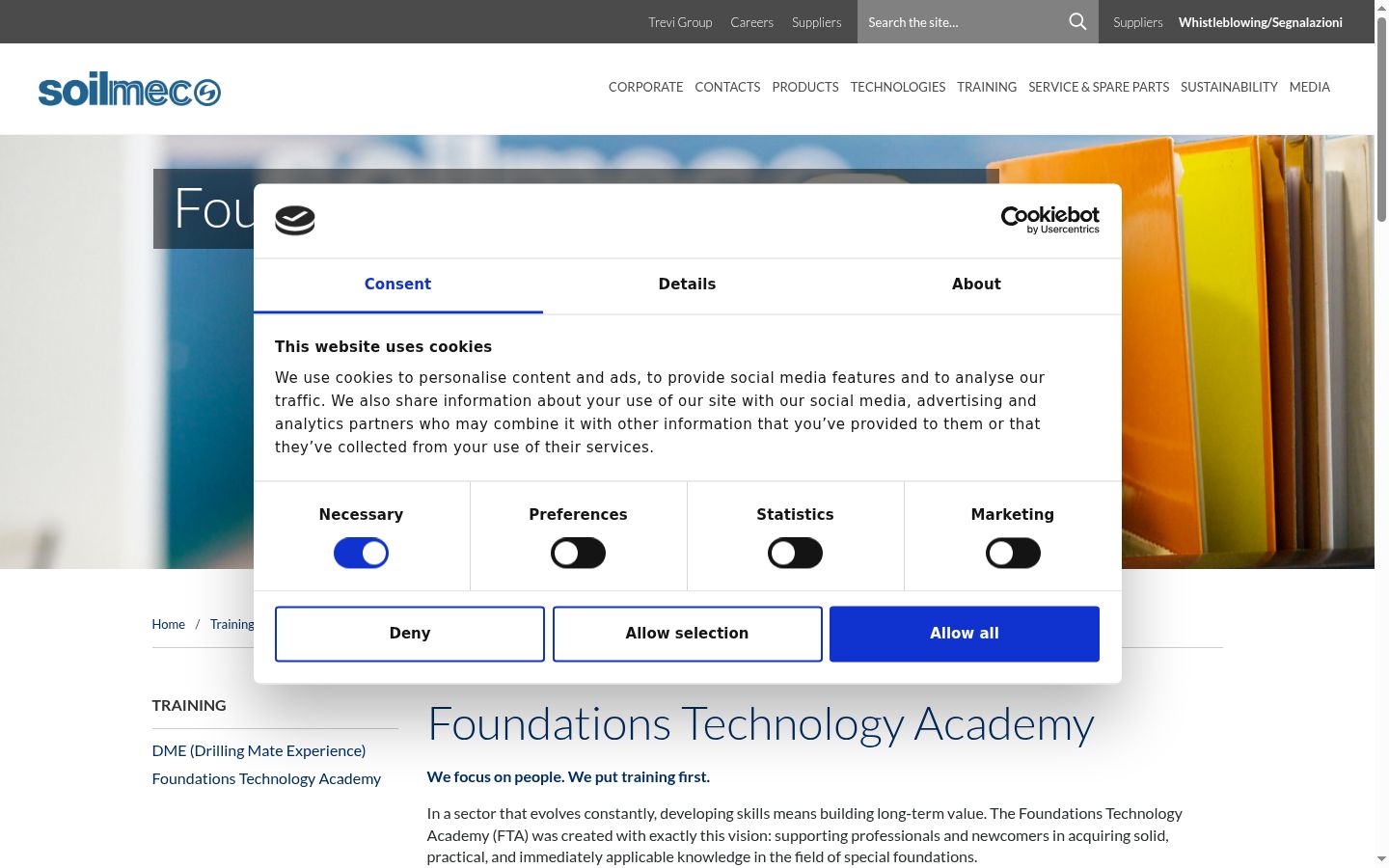Click the Trevi Group link
Image resolution: width=1389 pixels, height=868 pixels.
coord(680,22)
